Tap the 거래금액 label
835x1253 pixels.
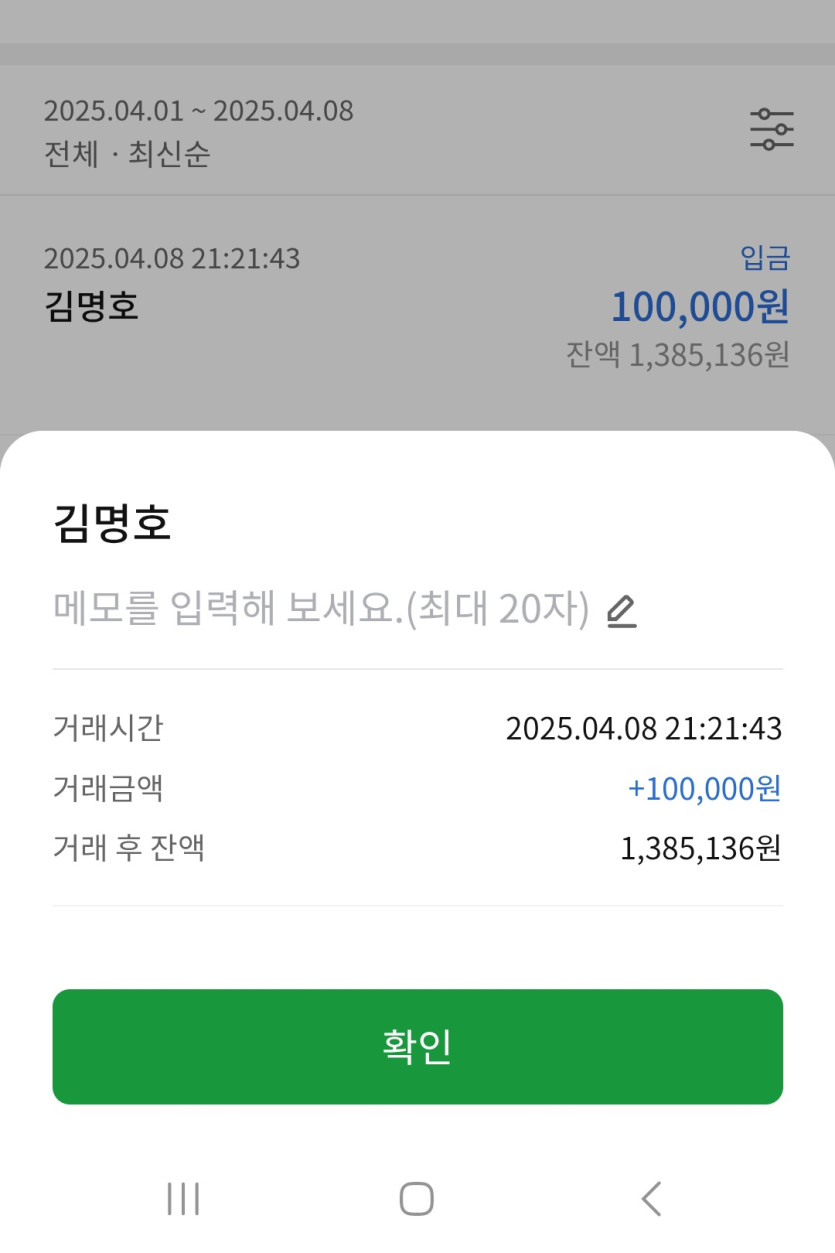pos(107,789)
